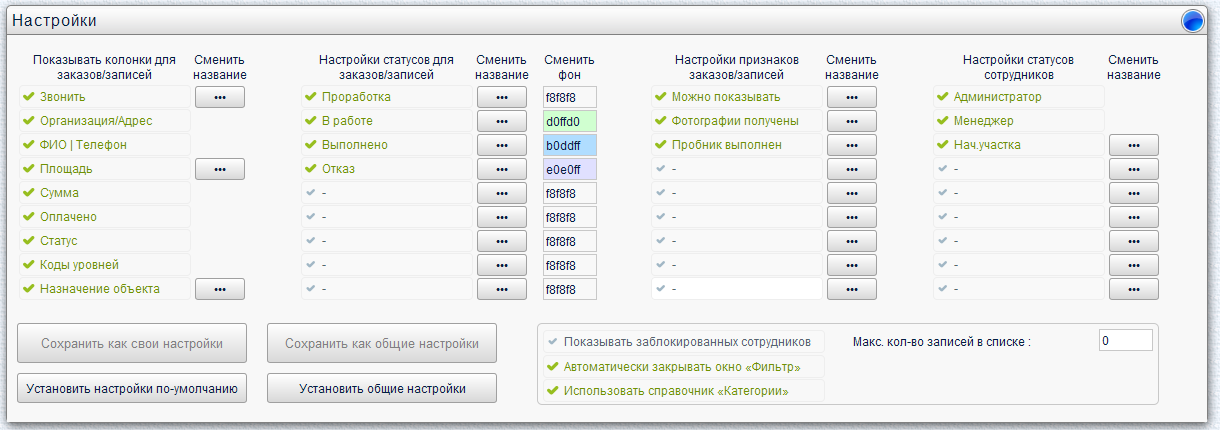1220x430 pixels.
Task: Click the Показывать колонки для заказов/записей header
Action: [104, 67]
